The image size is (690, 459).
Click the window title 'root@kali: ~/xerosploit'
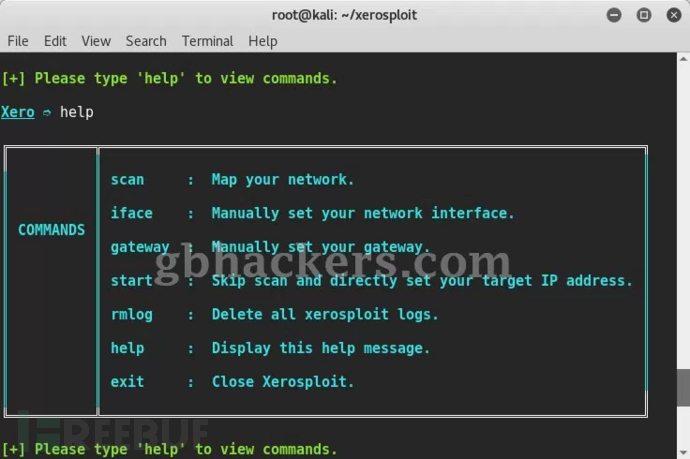(x=345, y=15)
